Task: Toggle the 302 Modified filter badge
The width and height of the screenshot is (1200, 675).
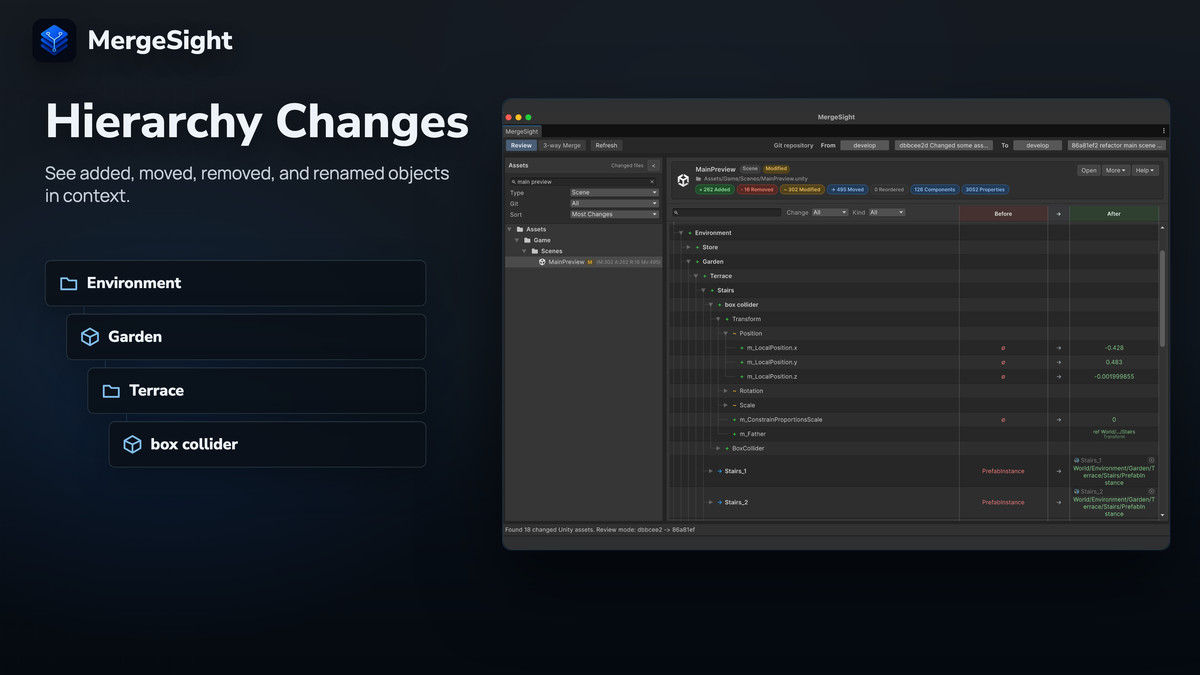Action: point(802,189)
